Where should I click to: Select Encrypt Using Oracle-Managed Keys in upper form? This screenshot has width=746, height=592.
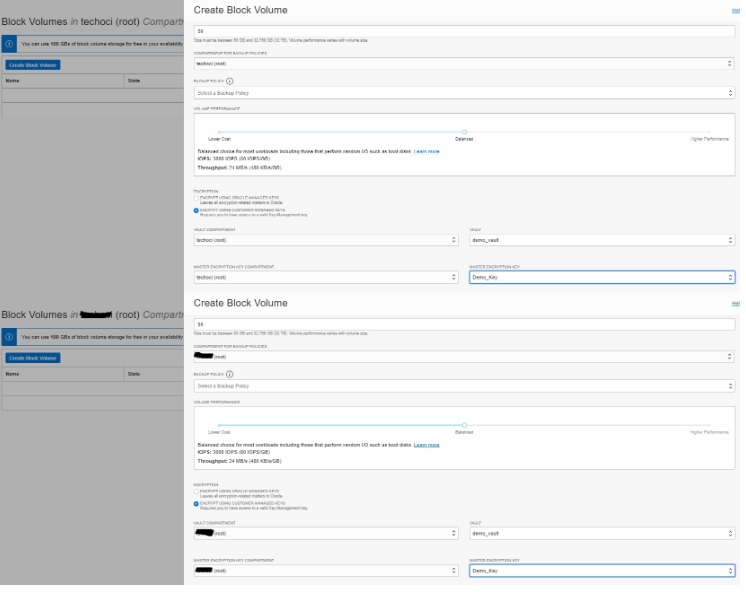[196, 198]
